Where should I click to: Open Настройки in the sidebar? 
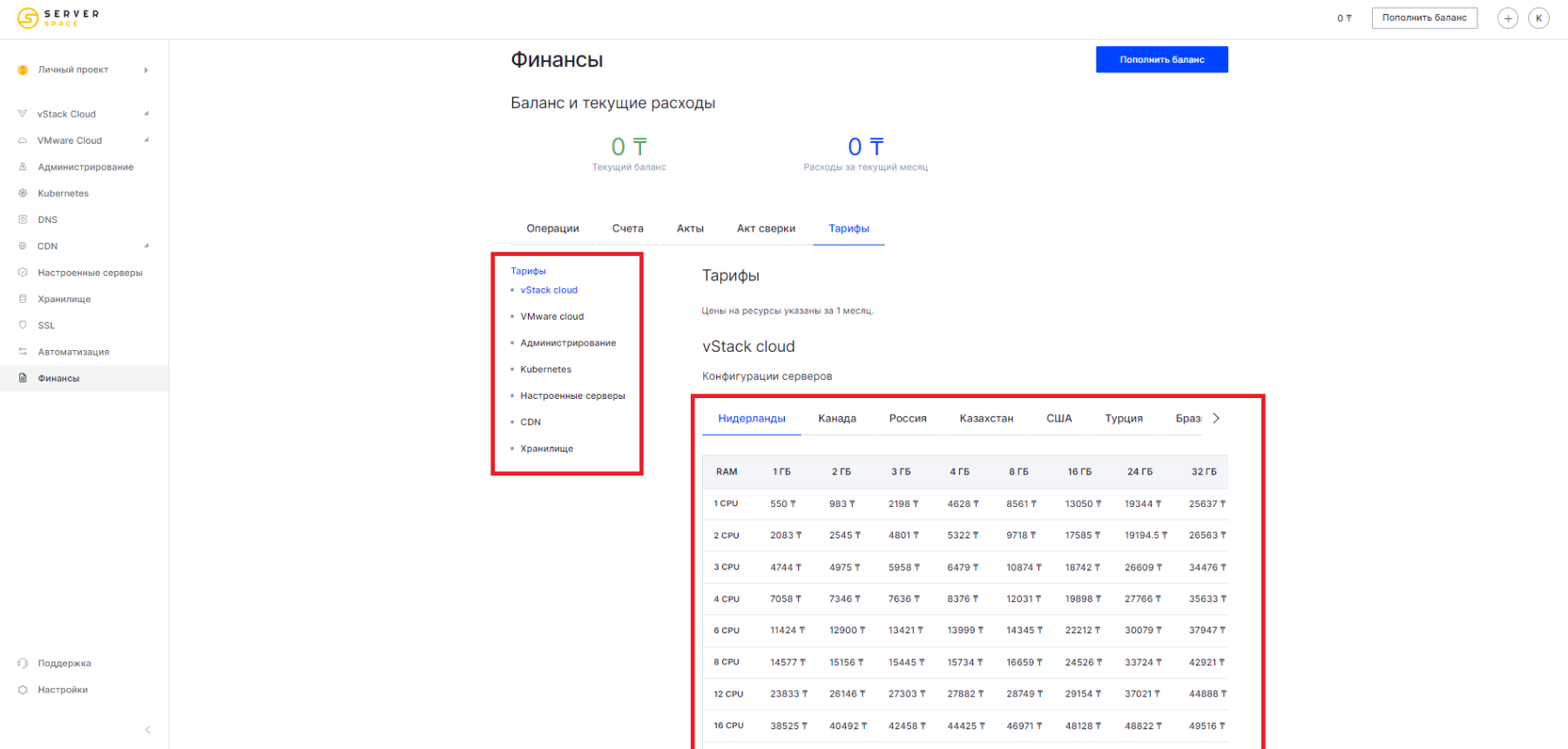click(x=63, y=690)
